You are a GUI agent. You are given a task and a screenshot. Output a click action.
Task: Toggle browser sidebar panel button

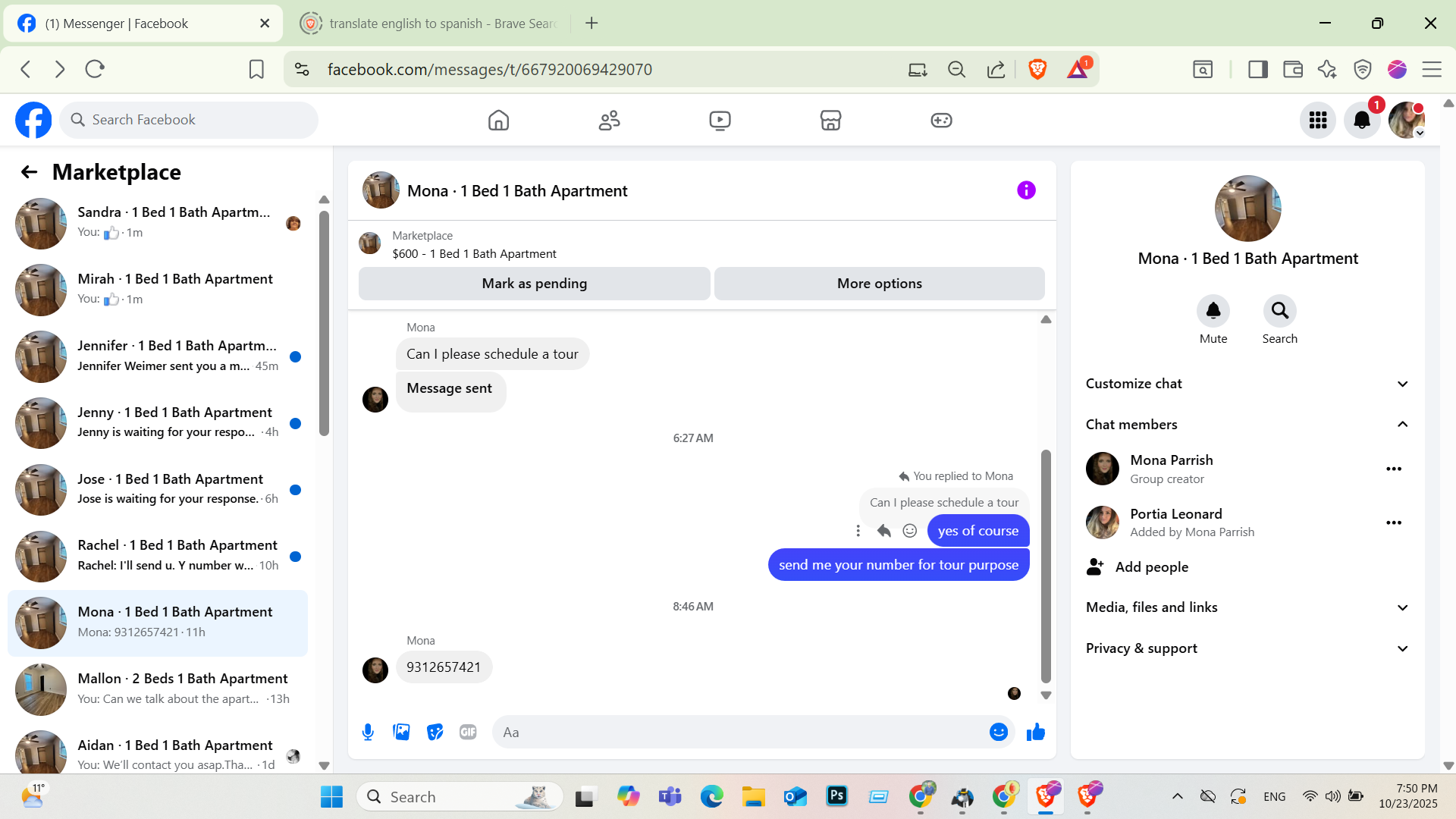(x=1257, y=70)
